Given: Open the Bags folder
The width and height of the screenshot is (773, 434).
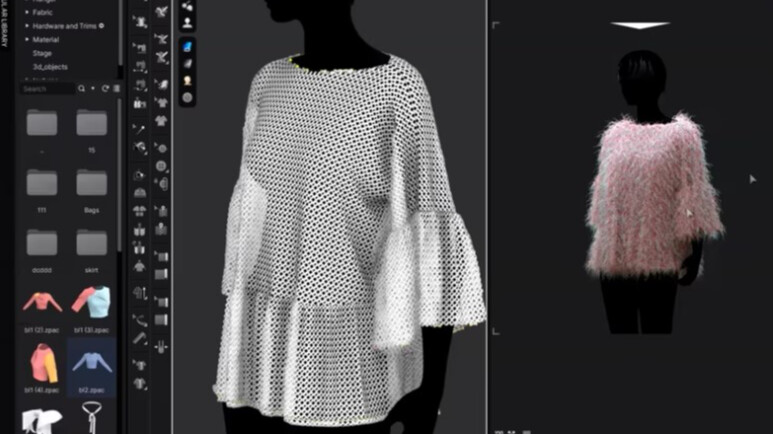Looking at the screenshot, I should [92, 183].
